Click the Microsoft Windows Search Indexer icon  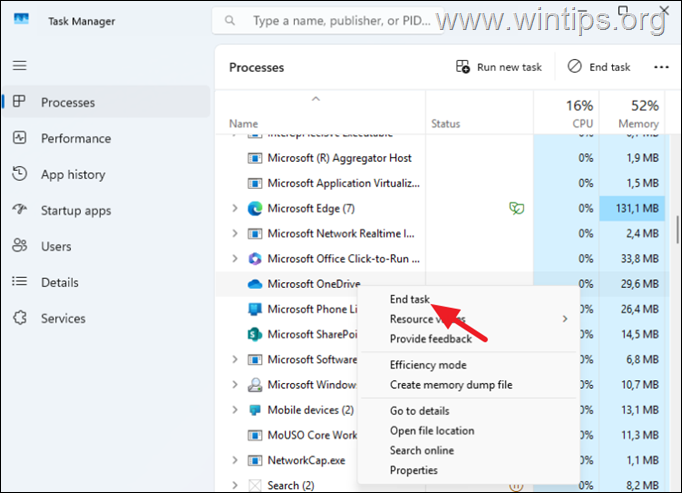pyautogui.click(x=254, y=385)
